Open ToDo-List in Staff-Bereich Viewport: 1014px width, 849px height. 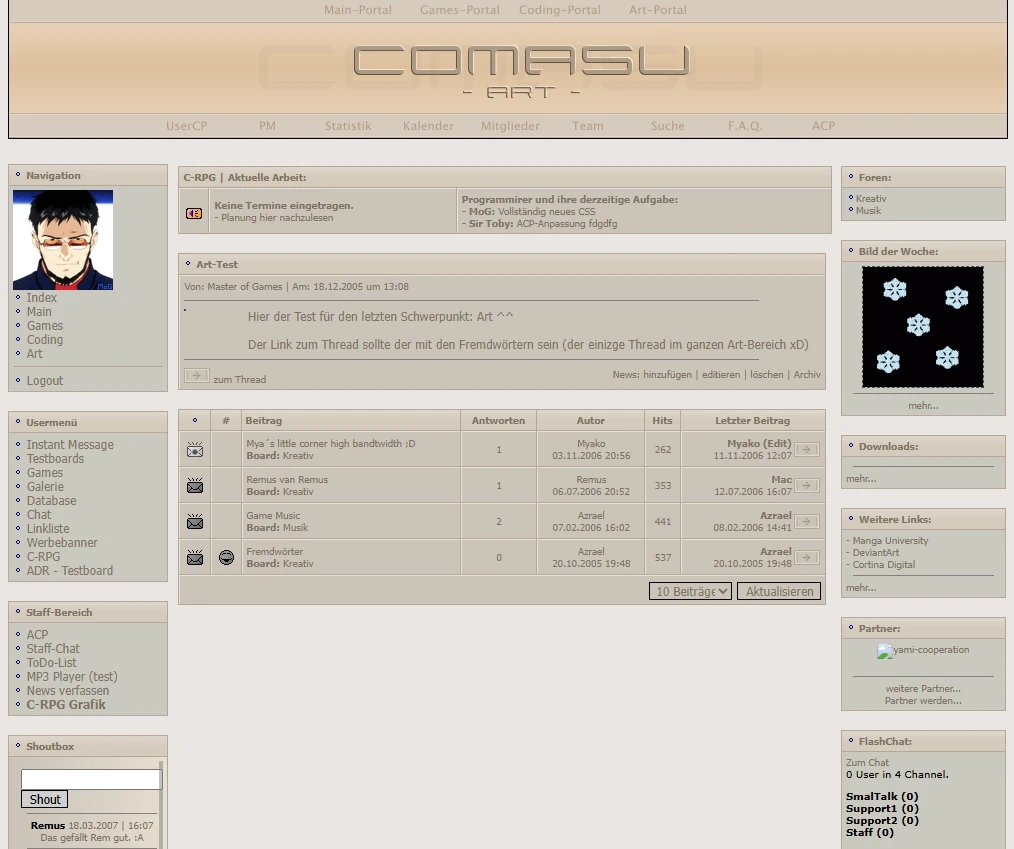click(x=51, y=663)
